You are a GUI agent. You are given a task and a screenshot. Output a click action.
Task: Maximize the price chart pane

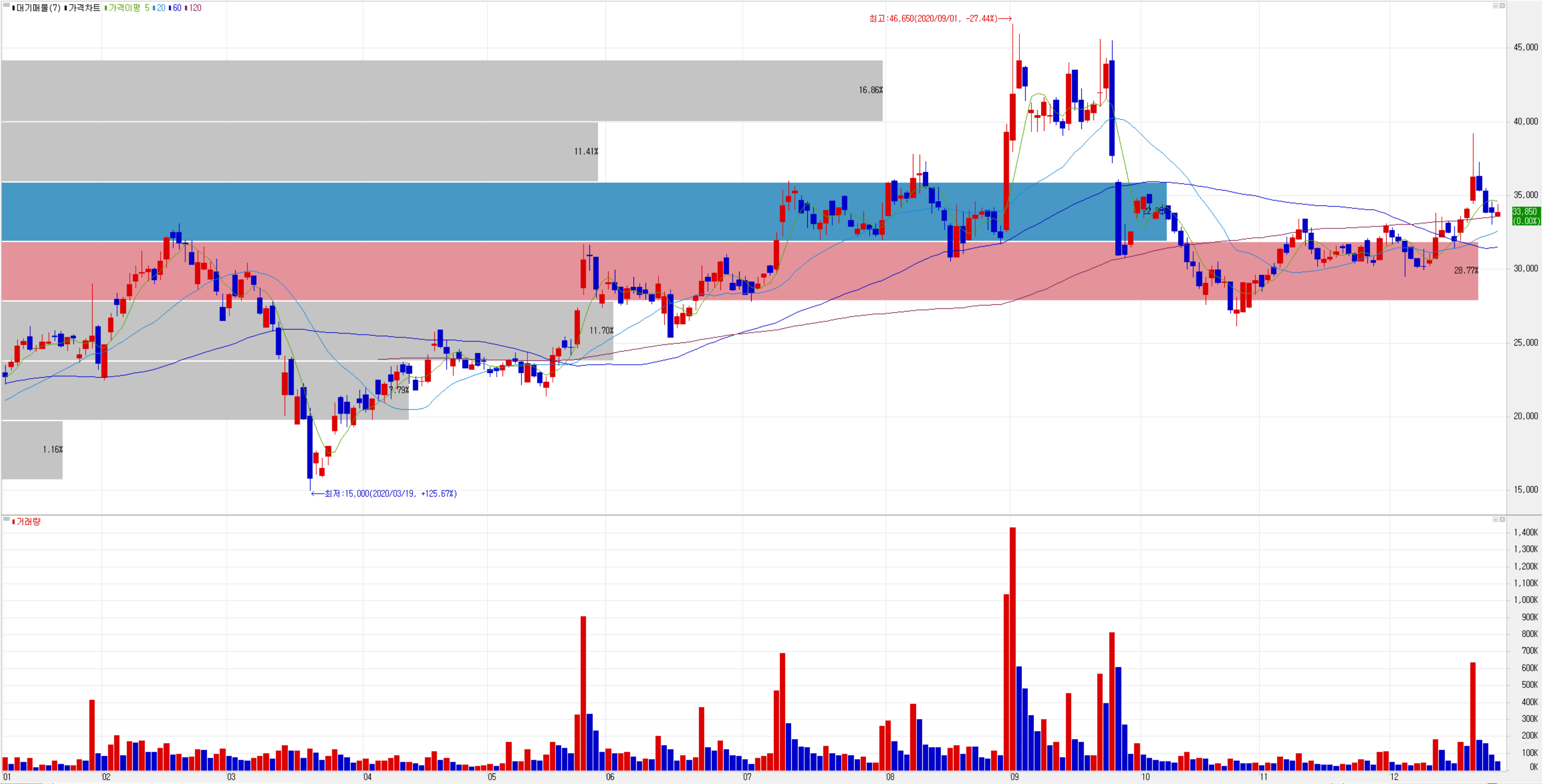(x=1495, y=5)
